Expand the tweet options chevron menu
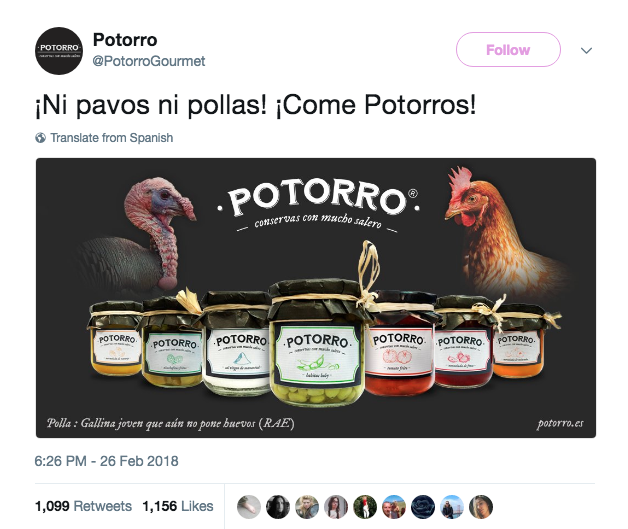Image resolution: width=628 pixels, height=529 pixels. coord(586,50)
